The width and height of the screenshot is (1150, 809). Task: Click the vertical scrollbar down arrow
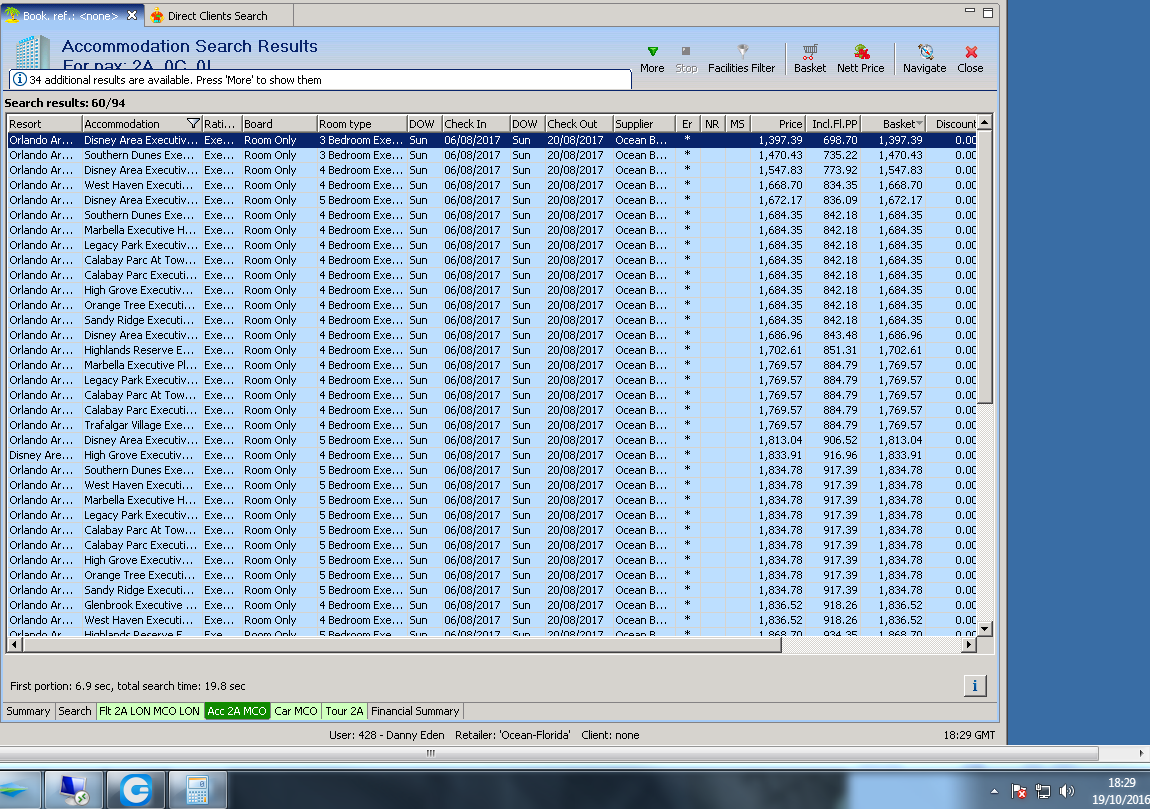(x=984, y=627)
